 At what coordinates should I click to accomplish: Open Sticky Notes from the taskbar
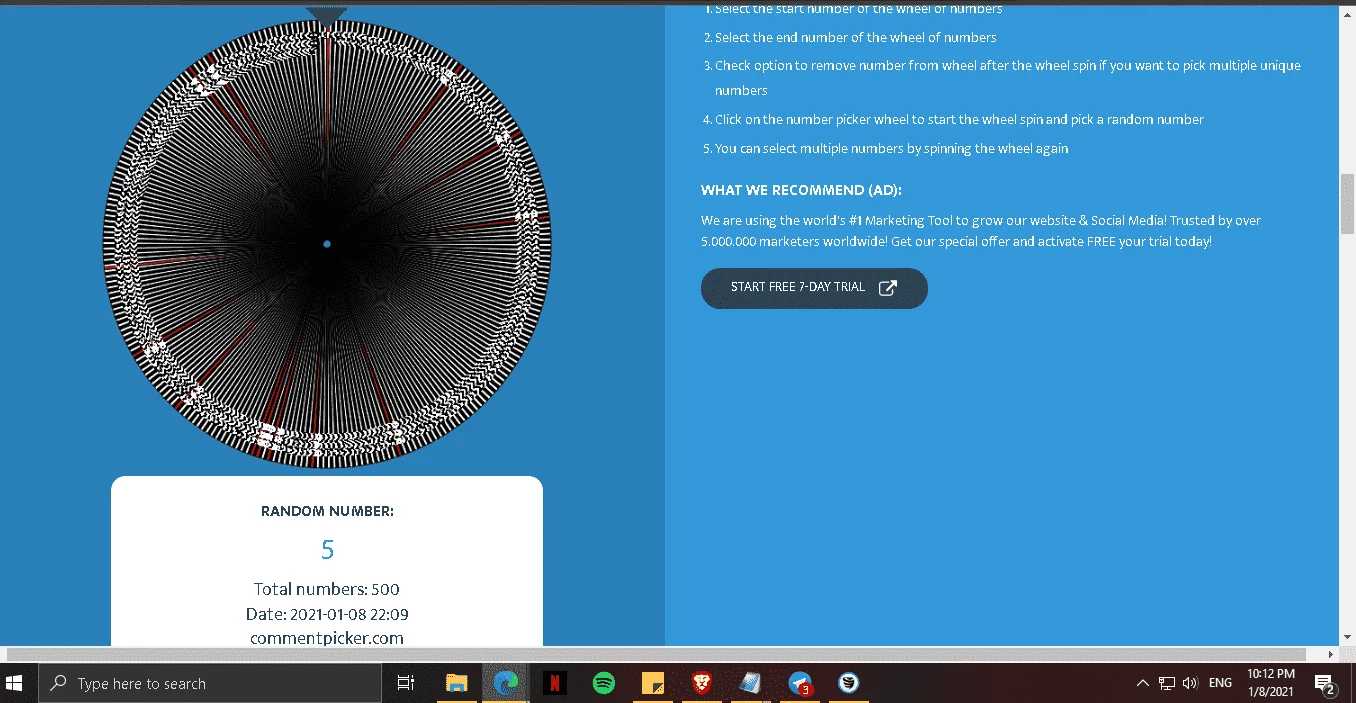[x=653, y=683]
